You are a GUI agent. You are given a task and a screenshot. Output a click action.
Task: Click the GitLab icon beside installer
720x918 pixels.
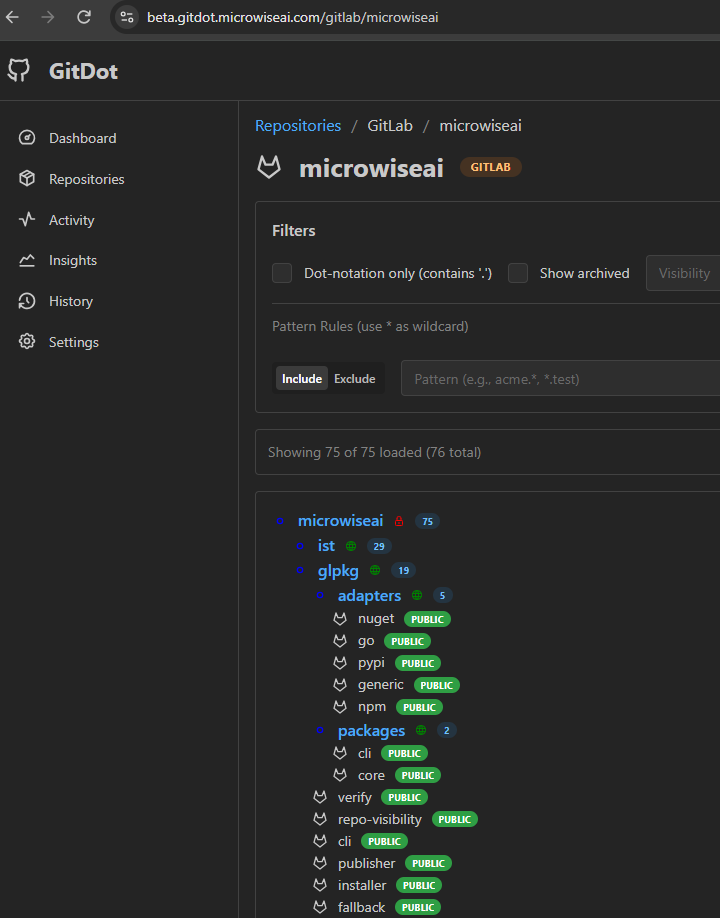[x=320, y=885]
